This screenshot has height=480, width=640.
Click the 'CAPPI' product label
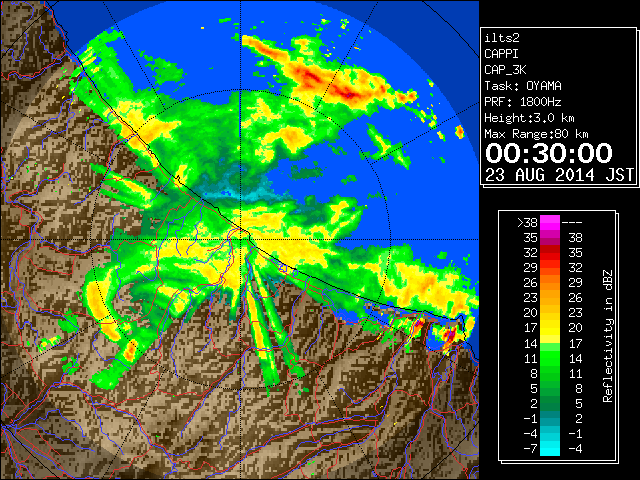click(x=501, y=54)
